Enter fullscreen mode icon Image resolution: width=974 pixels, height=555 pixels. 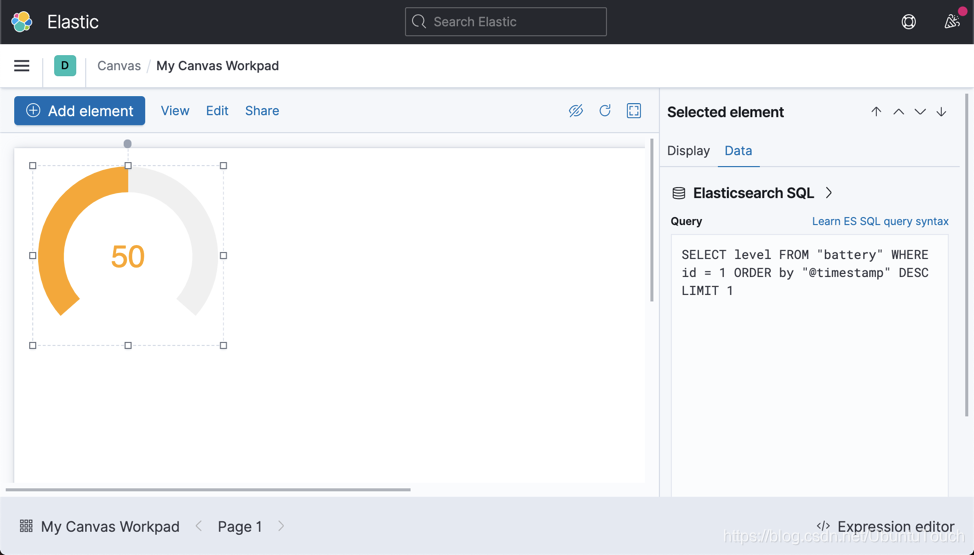[x=634, y=111]
